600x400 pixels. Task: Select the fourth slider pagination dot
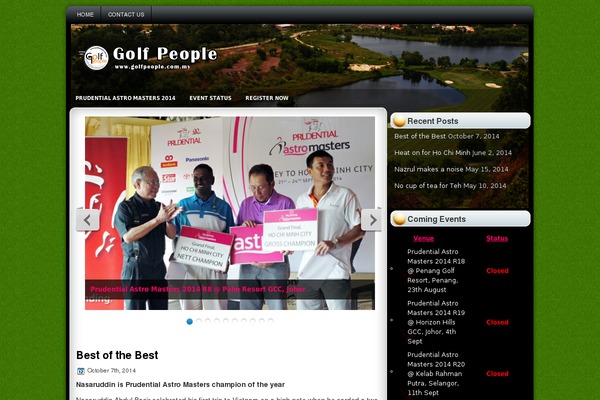[x=217, y=321]
